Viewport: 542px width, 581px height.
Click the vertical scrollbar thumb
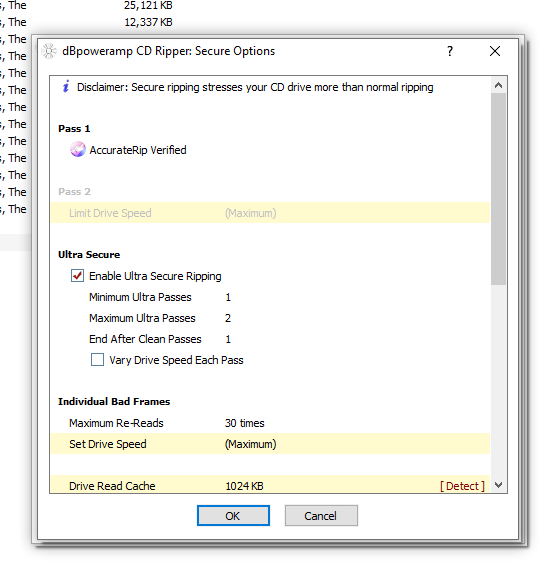pyautogui.click(x=499, y=189)
